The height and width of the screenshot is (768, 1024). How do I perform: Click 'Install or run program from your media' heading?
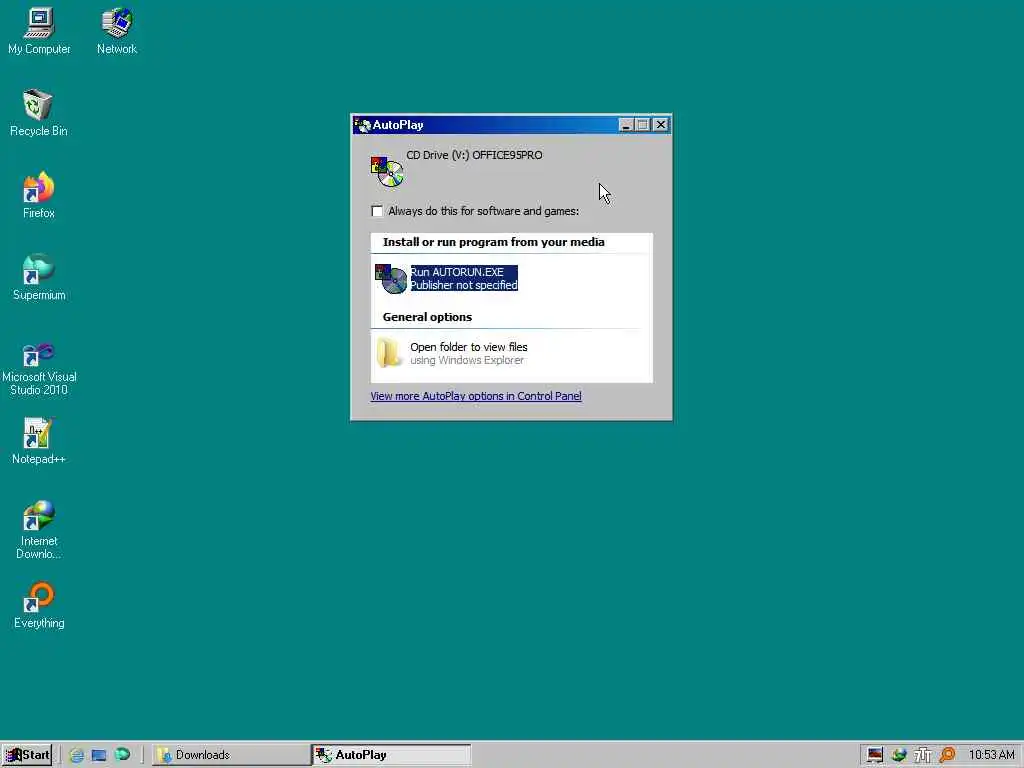click(494, 242)
